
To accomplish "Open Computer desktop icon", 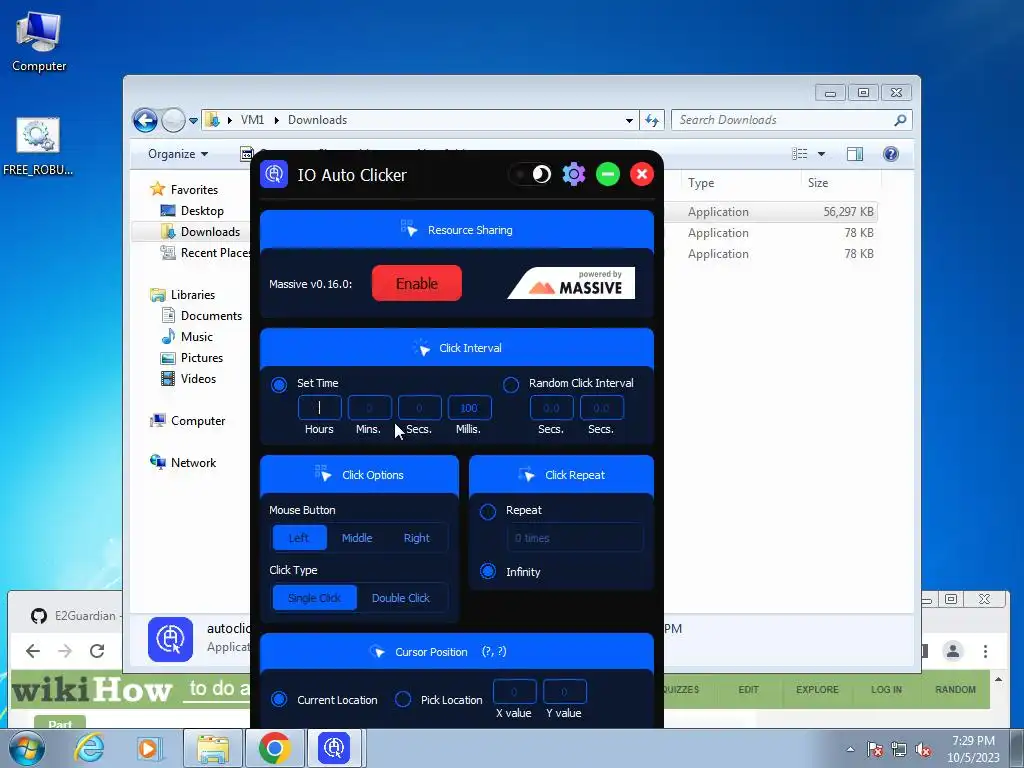I will pyautogui.click(x=39, y=41).
